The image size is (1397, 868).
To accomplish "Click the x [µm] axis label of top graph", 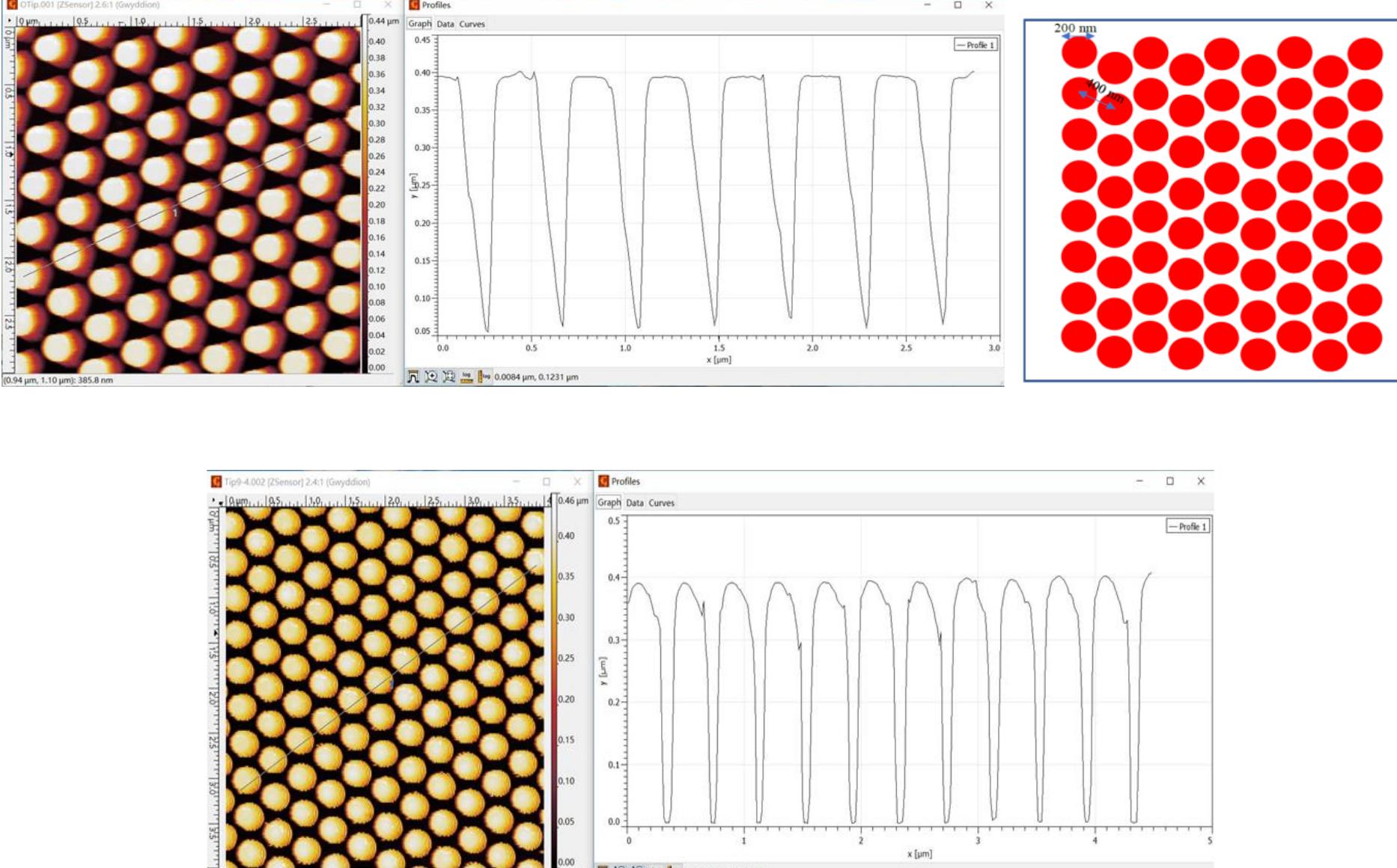I will click(719, 360).
